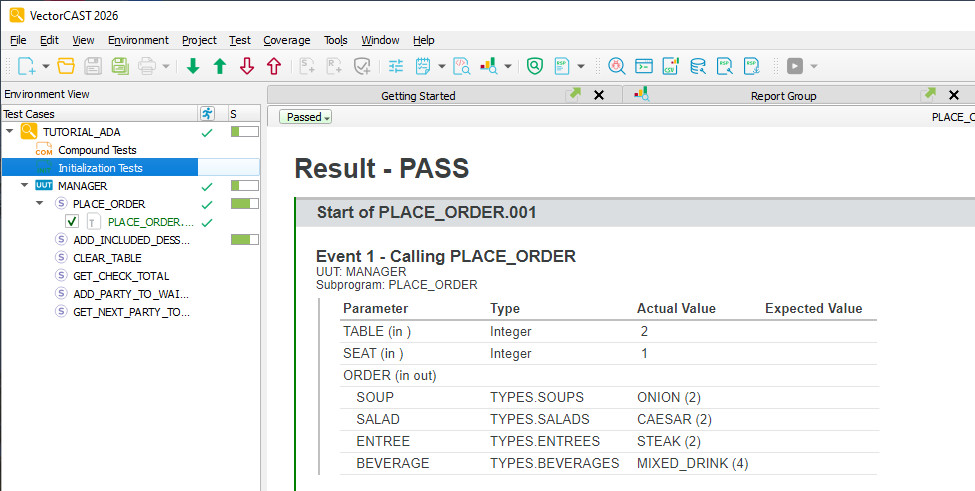Select the ADD_PARTY_TO_WAI... subprogram
The width and height of the screenshot is (975, 491).
[131, 294]
